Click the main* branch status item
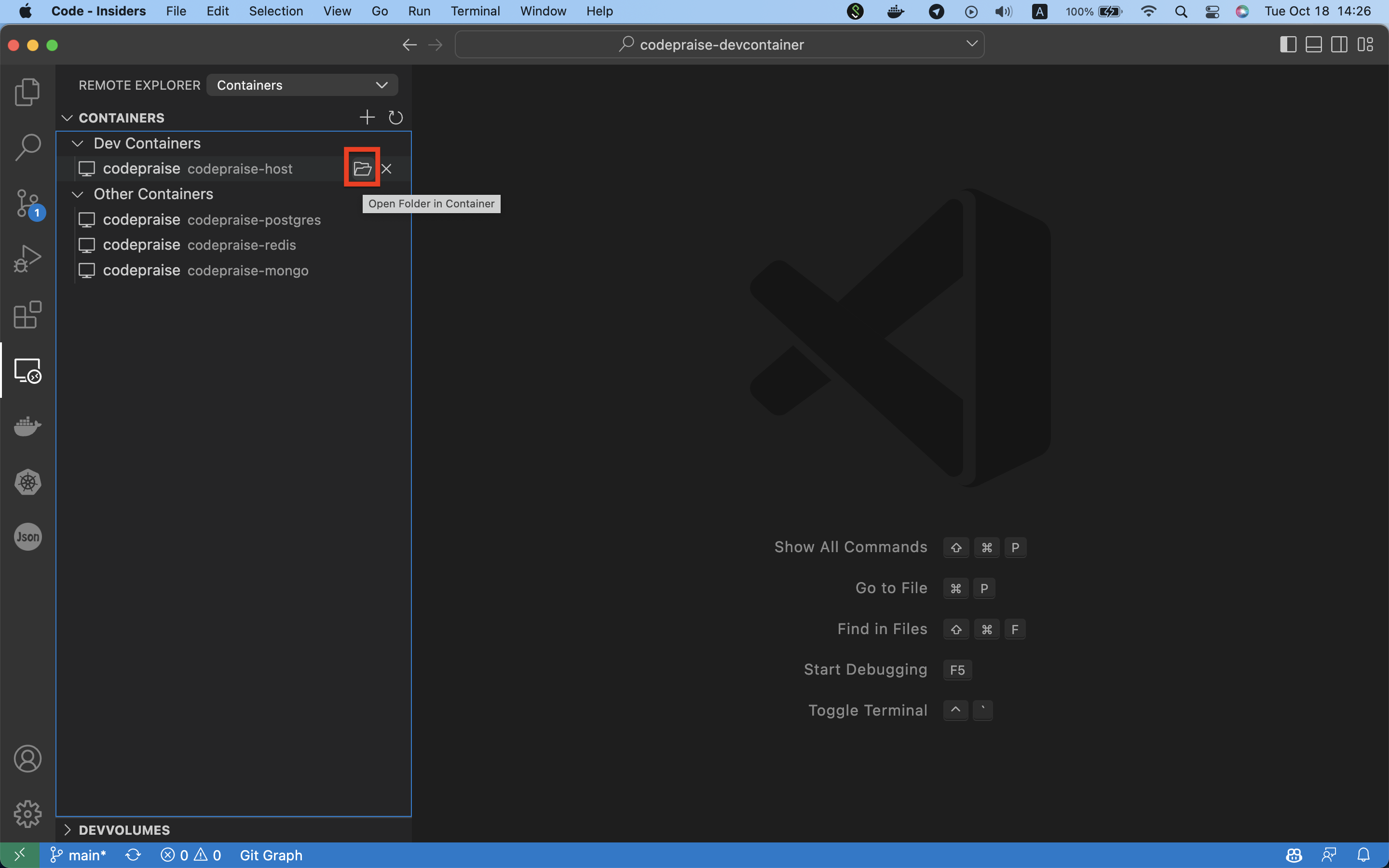The width and height of the screenshot is (1389, 868). tap(79, 855)
